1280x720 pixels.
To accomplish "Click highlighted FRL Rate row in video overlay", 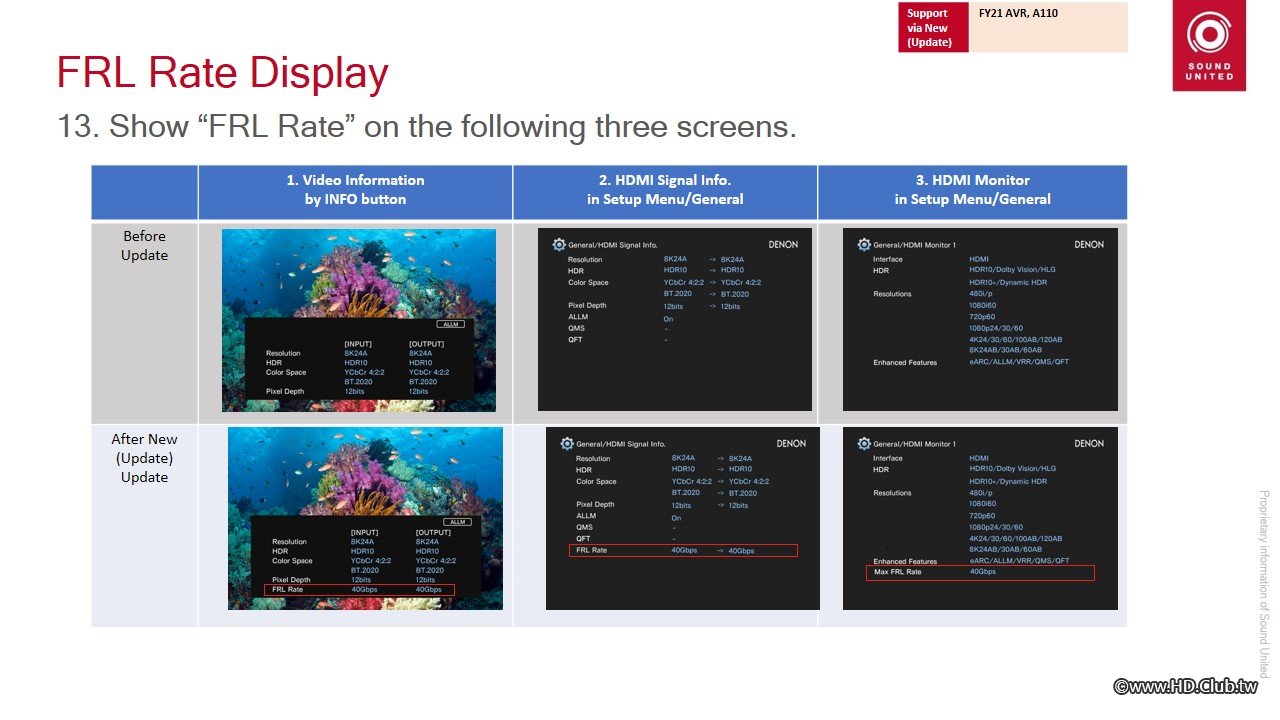I will coord(359,590).
